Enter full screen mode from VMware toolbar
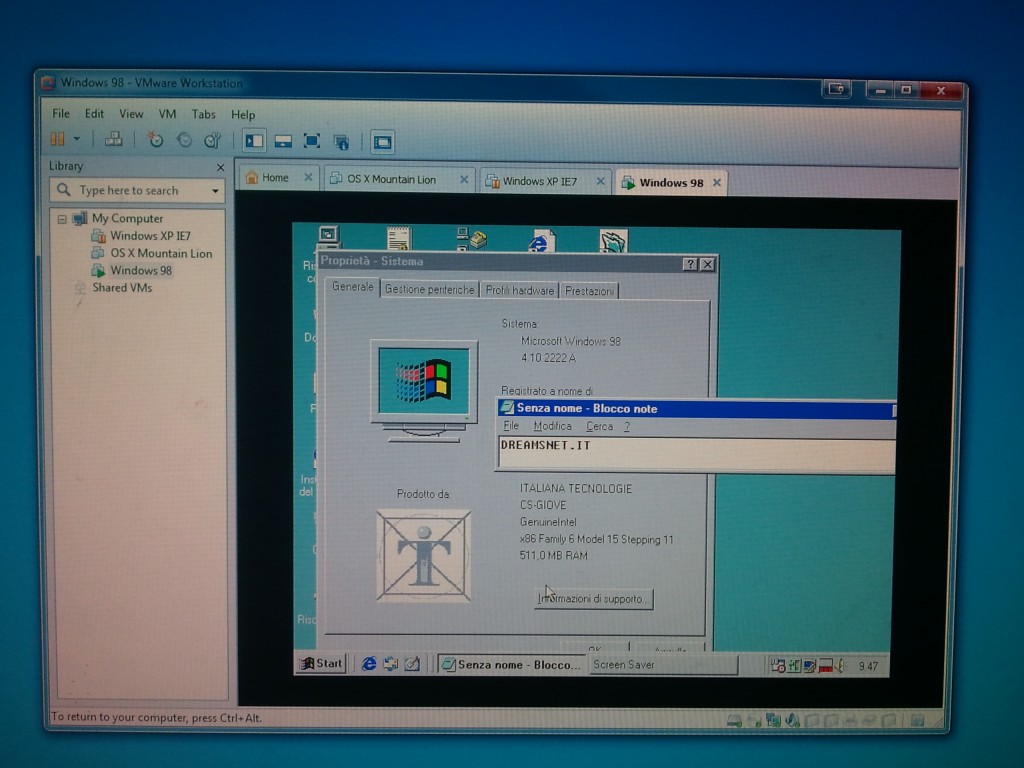1024x768 pixels. coord(312,141)
